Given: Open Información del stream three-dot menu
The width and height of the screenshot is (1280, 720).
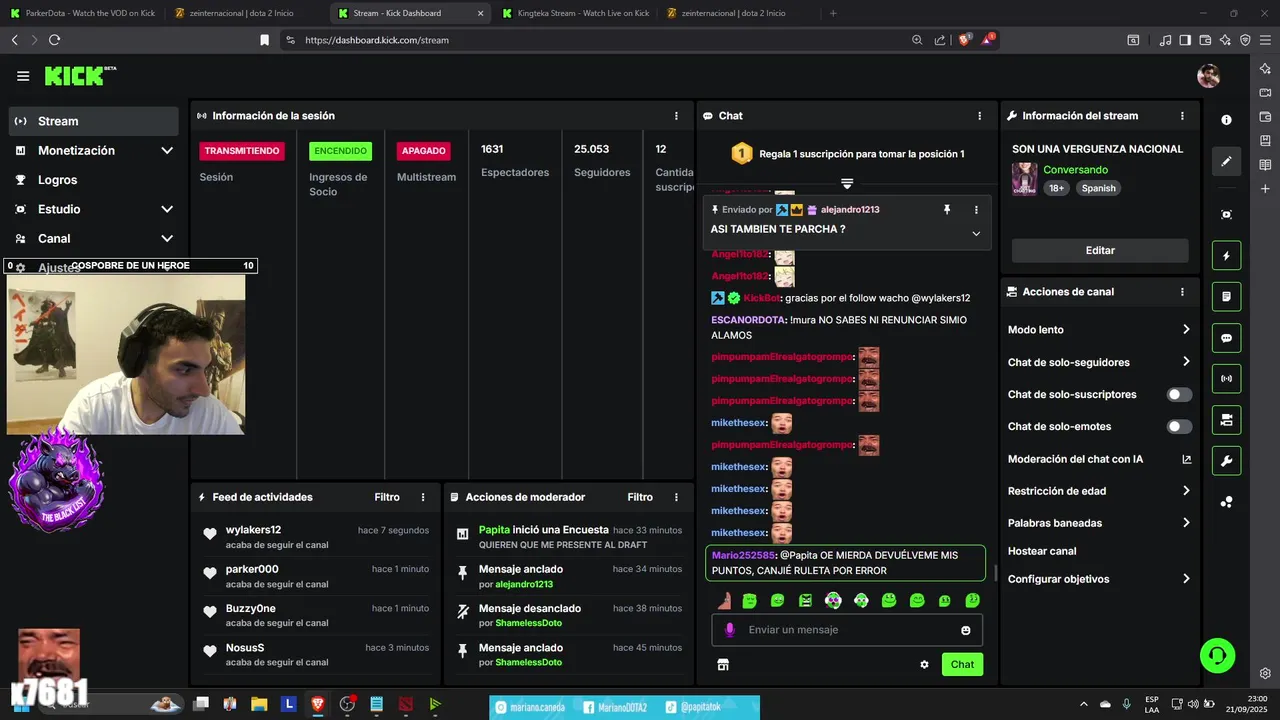Looking at the screenshot, I should (1182, 116).
